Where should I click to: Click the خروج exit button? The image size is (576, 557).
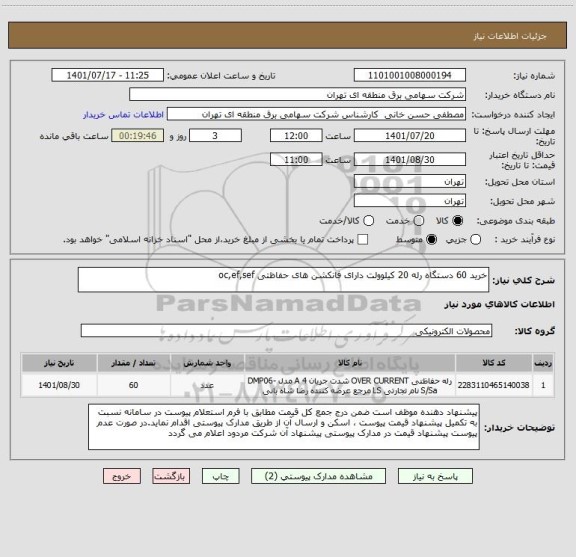[x=122, y=476]
